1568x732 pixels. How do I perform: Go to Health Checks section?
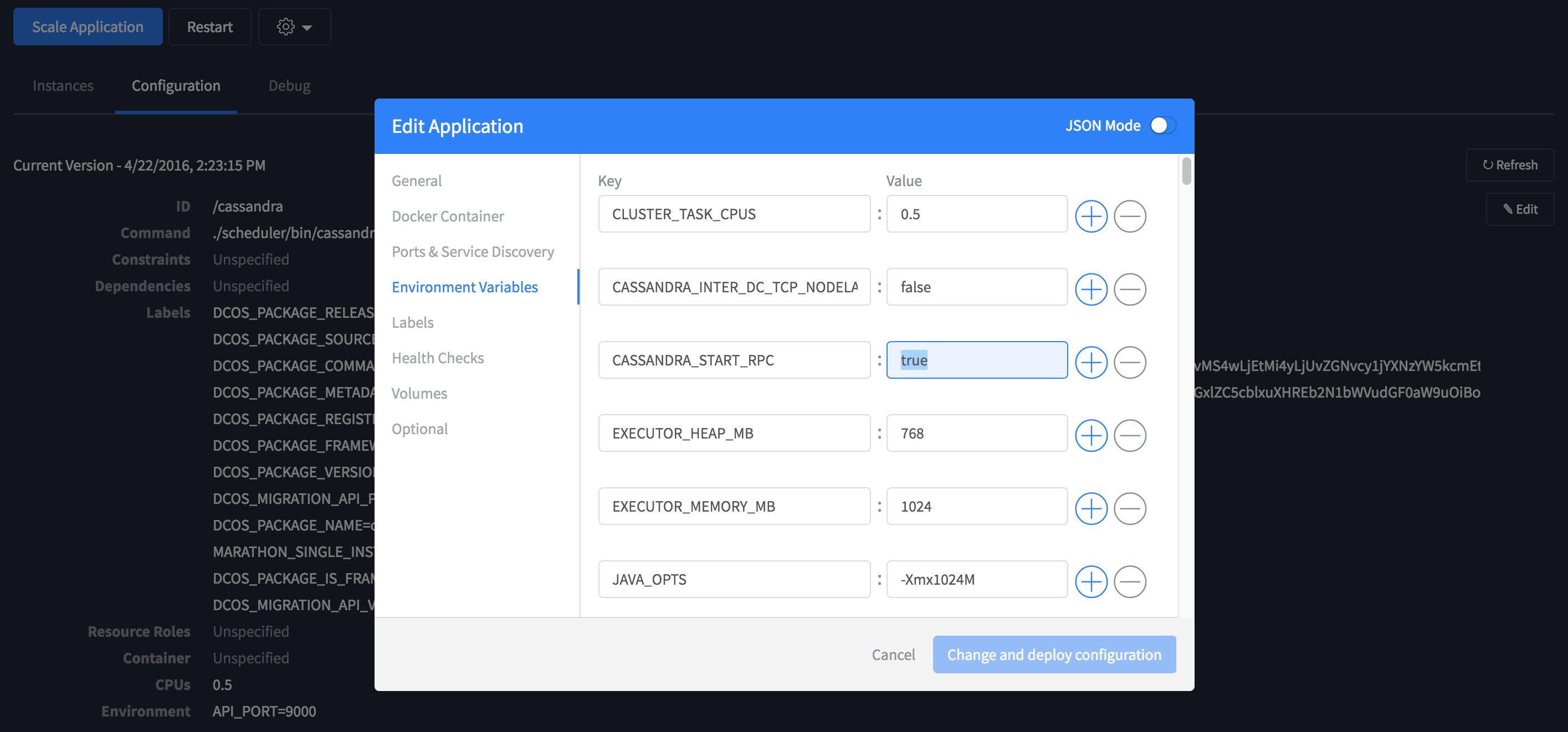pos(437,358)
